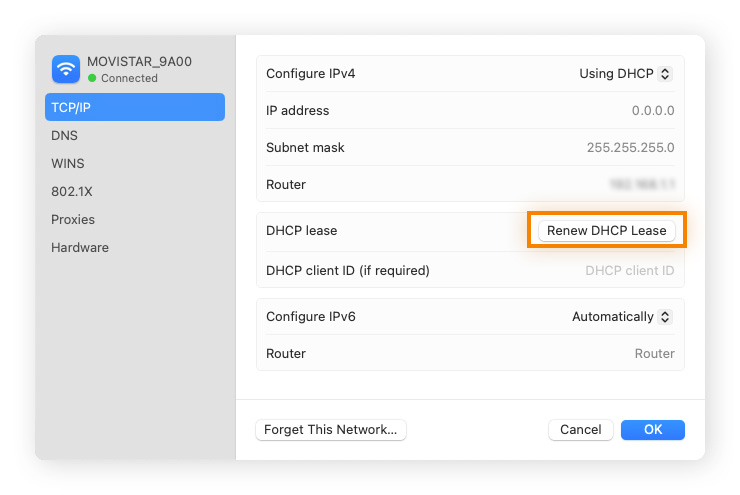Confirm settings with the OK button

coord(653,430)
